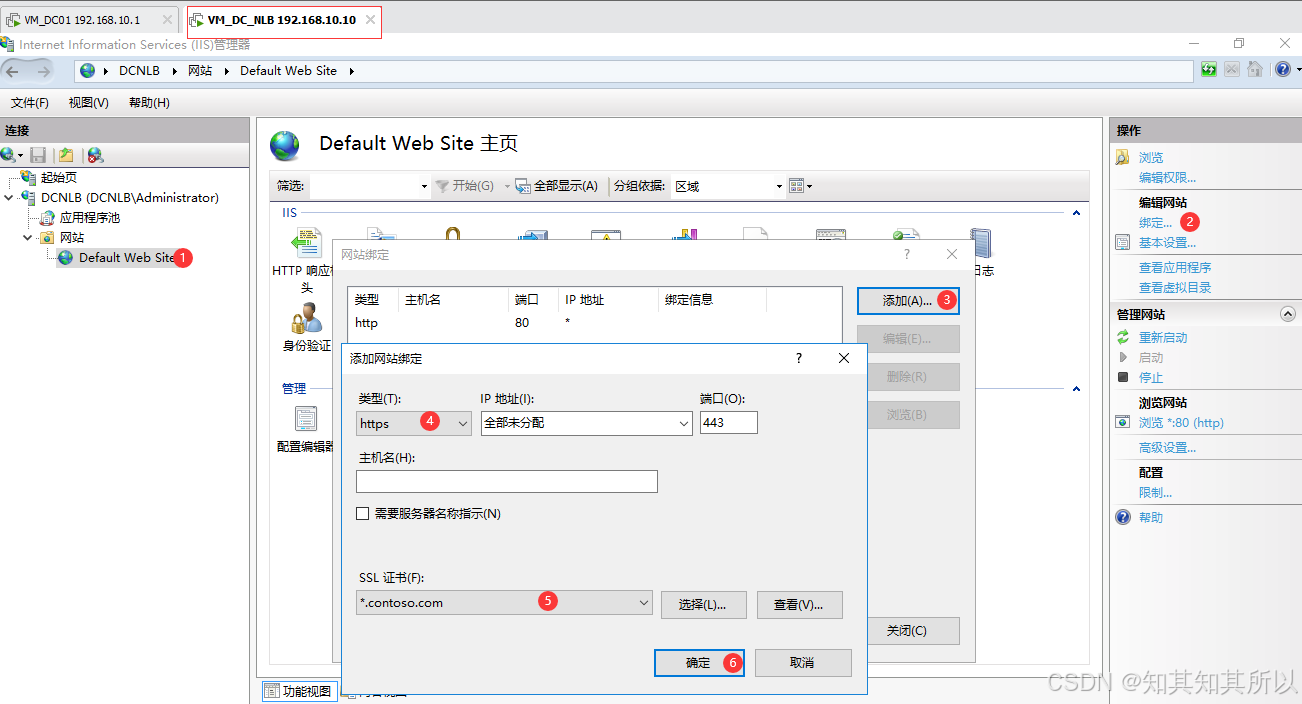Click the 查看(V)... certificate button
The image size is (1302, 704).
pos(798,605)
